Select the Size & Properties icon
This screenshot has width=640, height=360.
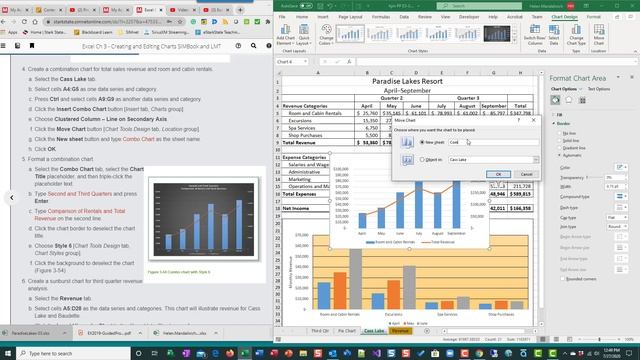pyautogui.click(x=582, y=100)
